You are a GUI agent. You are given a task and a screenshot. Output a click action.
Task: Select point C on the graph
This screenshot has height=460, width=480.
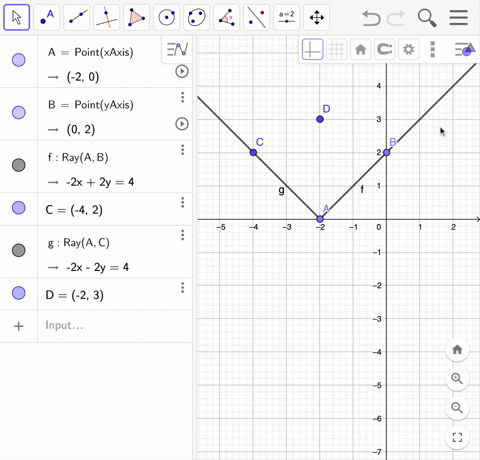(x=253, y=152)
